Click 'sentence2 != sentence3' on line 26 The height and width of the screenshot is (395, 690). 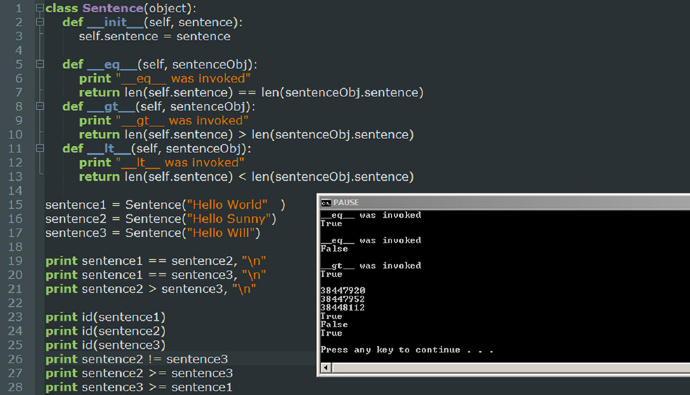coord(155,359)
